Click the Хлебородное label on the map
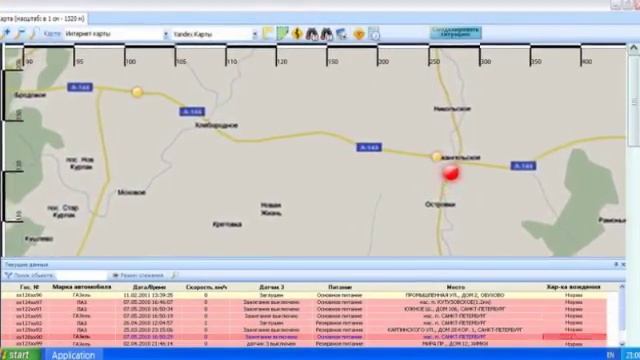The width and height of the screenshot is (640, 360). 216,125
